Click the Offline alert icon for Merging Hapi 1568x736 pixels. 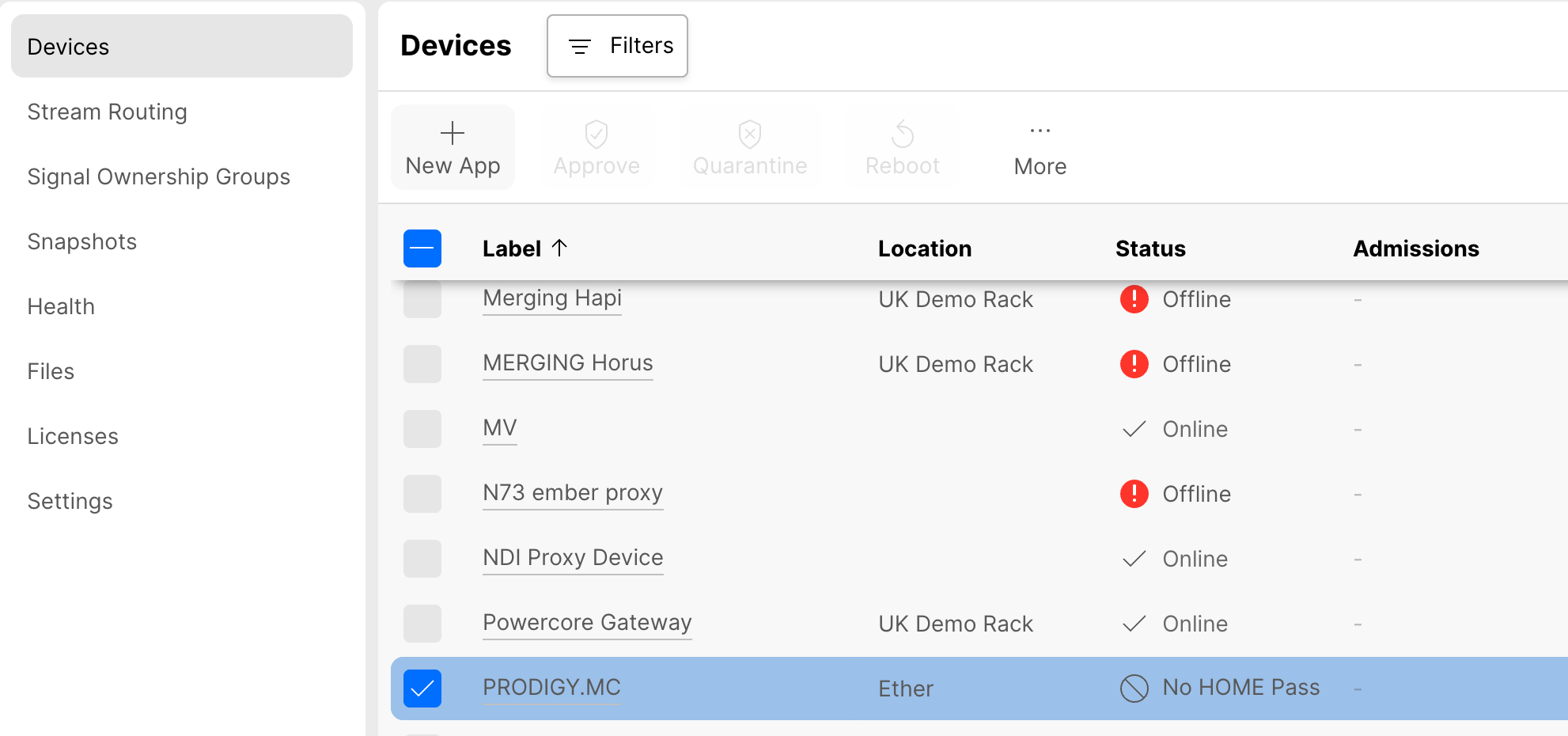pyautogui.click(x=1134, y=299)
